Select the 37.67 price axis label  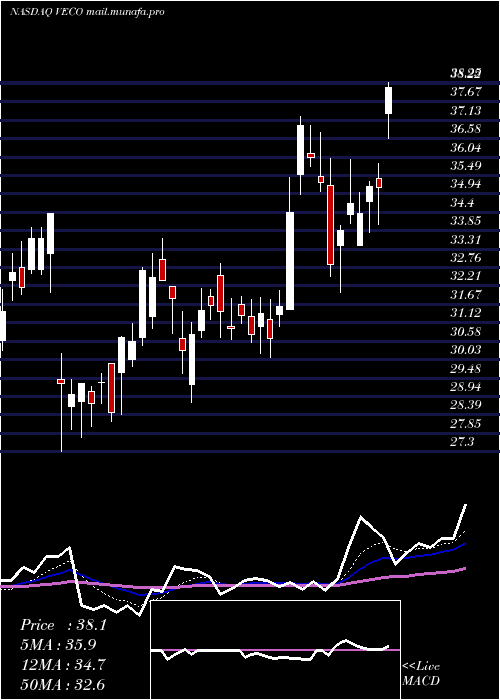pos(466,92)
